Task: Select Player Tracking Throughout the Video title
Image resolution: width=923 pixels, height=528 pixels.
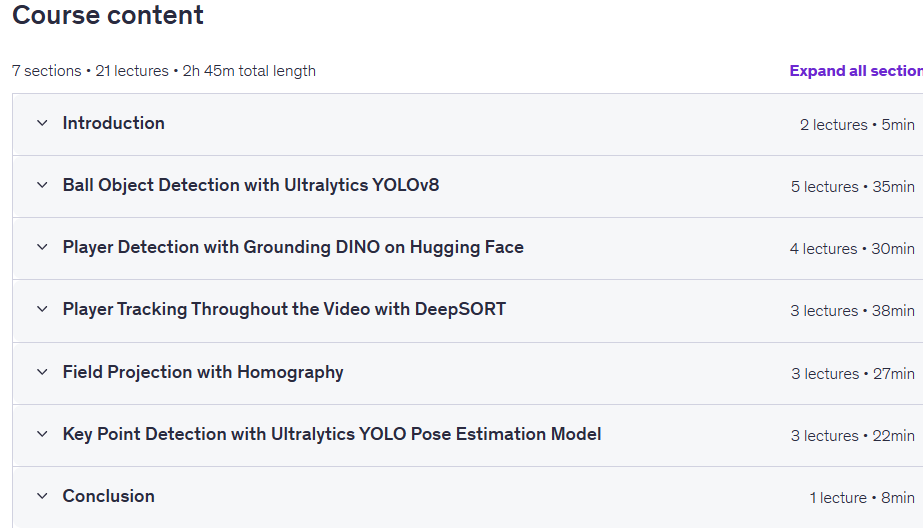Action: (284, 309)
